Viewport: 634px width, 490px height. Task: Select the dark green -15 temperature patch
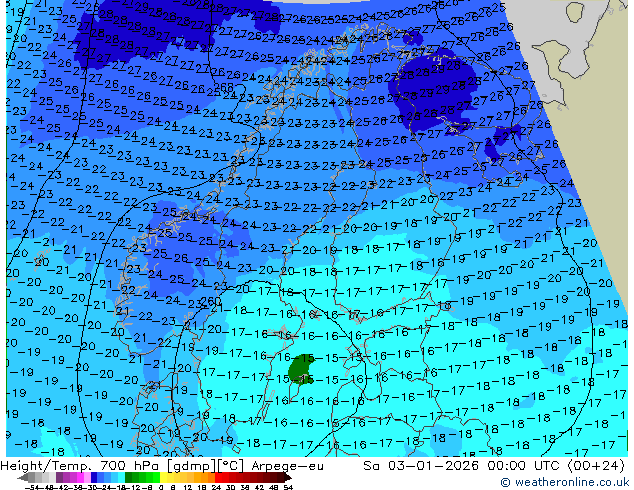point(301,369)
